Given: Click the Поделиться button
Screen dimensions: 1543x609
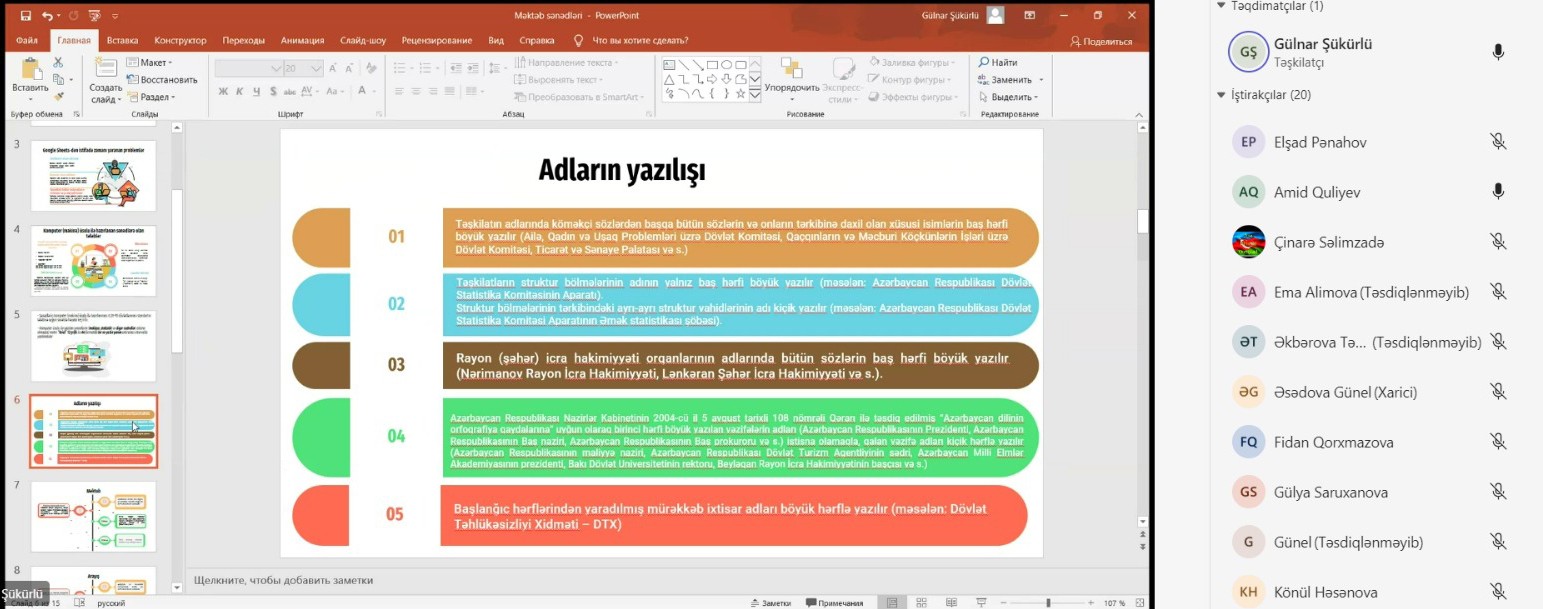Looking at the screenshot, I should (x=1104, y=41).
